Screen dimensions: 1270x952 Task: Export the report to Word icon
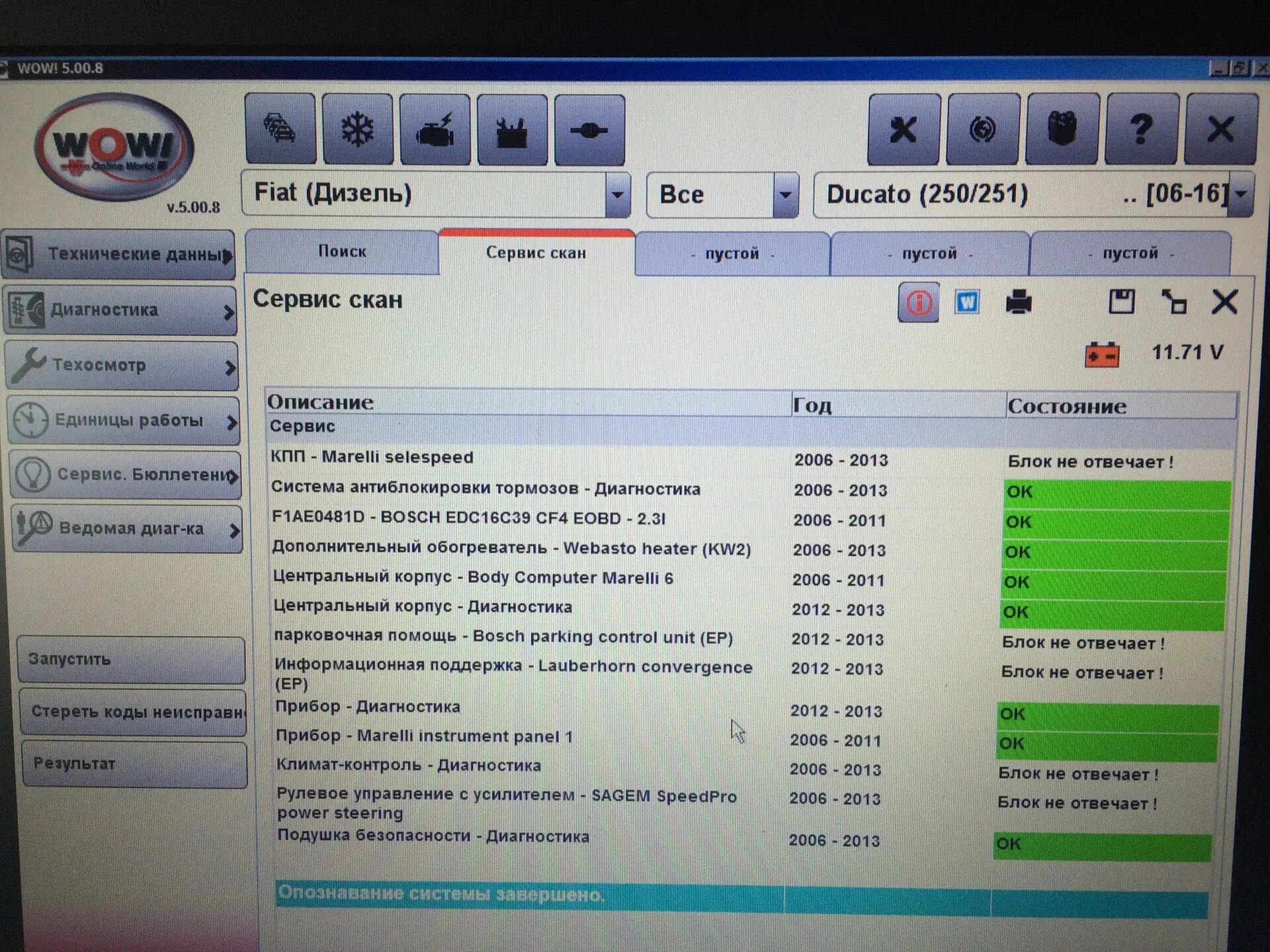click(967, 303)
